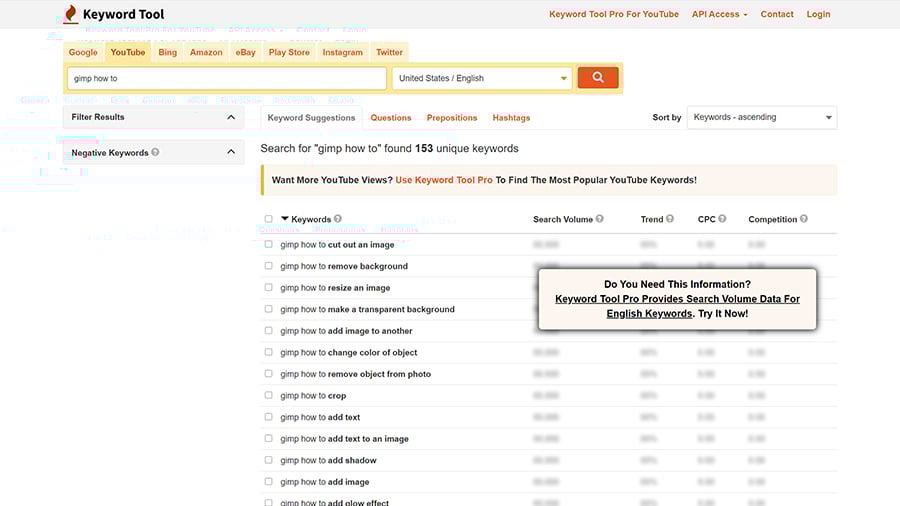Check the 'add text to an image' keyword

[x=269, y=438]
